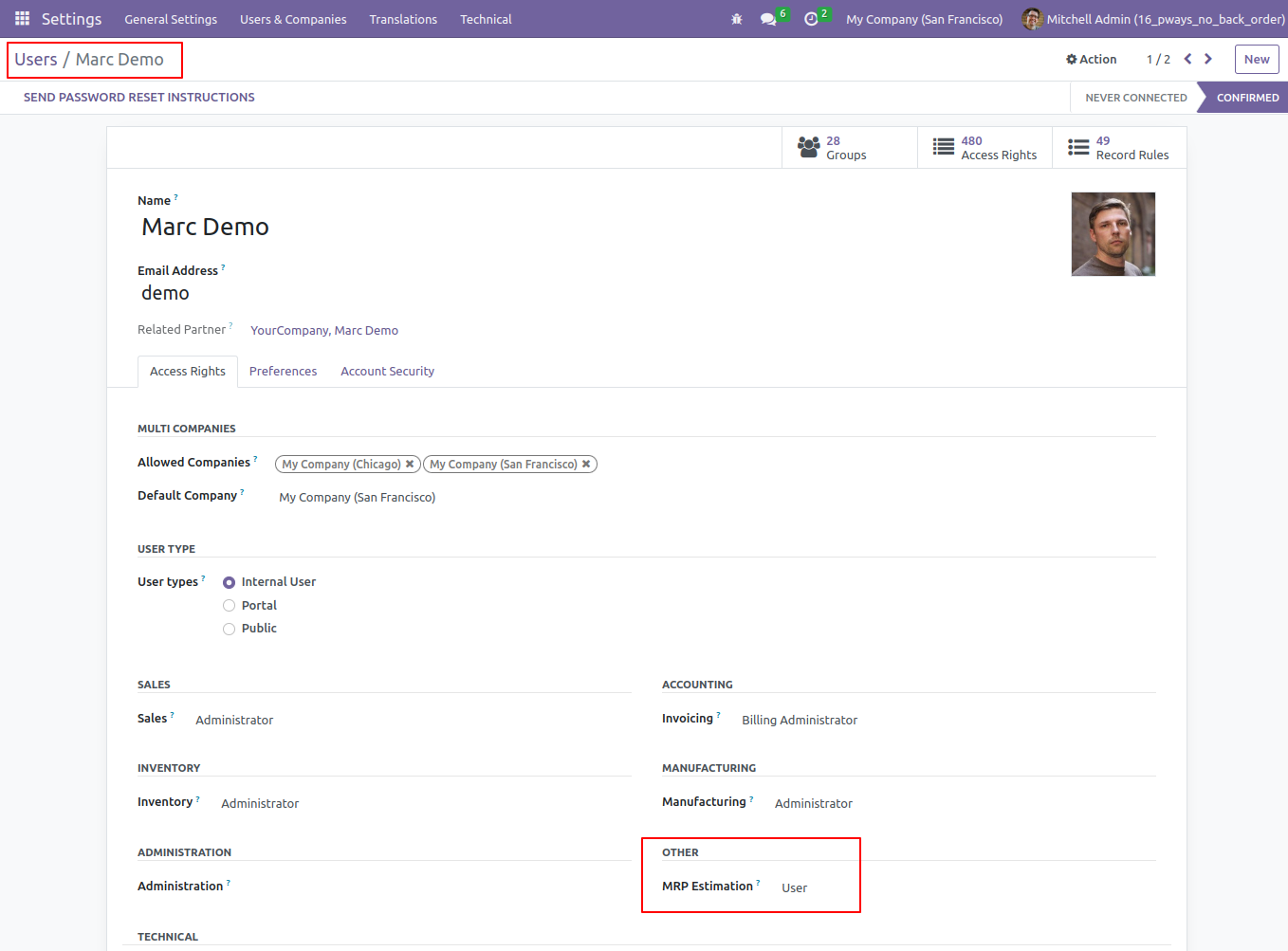The image size is (1288, 951).
Task: Open the Action gear dropdown
Action: click(x=1091, y=59)
